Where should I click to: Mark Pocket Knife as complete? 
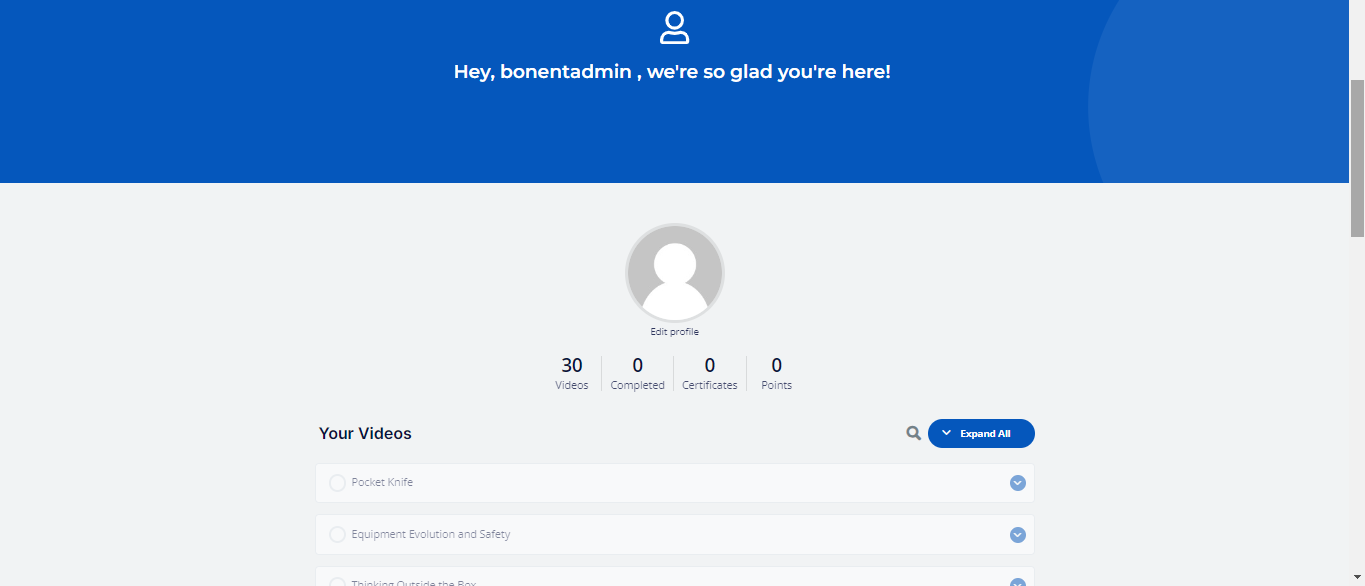point(337,482)
